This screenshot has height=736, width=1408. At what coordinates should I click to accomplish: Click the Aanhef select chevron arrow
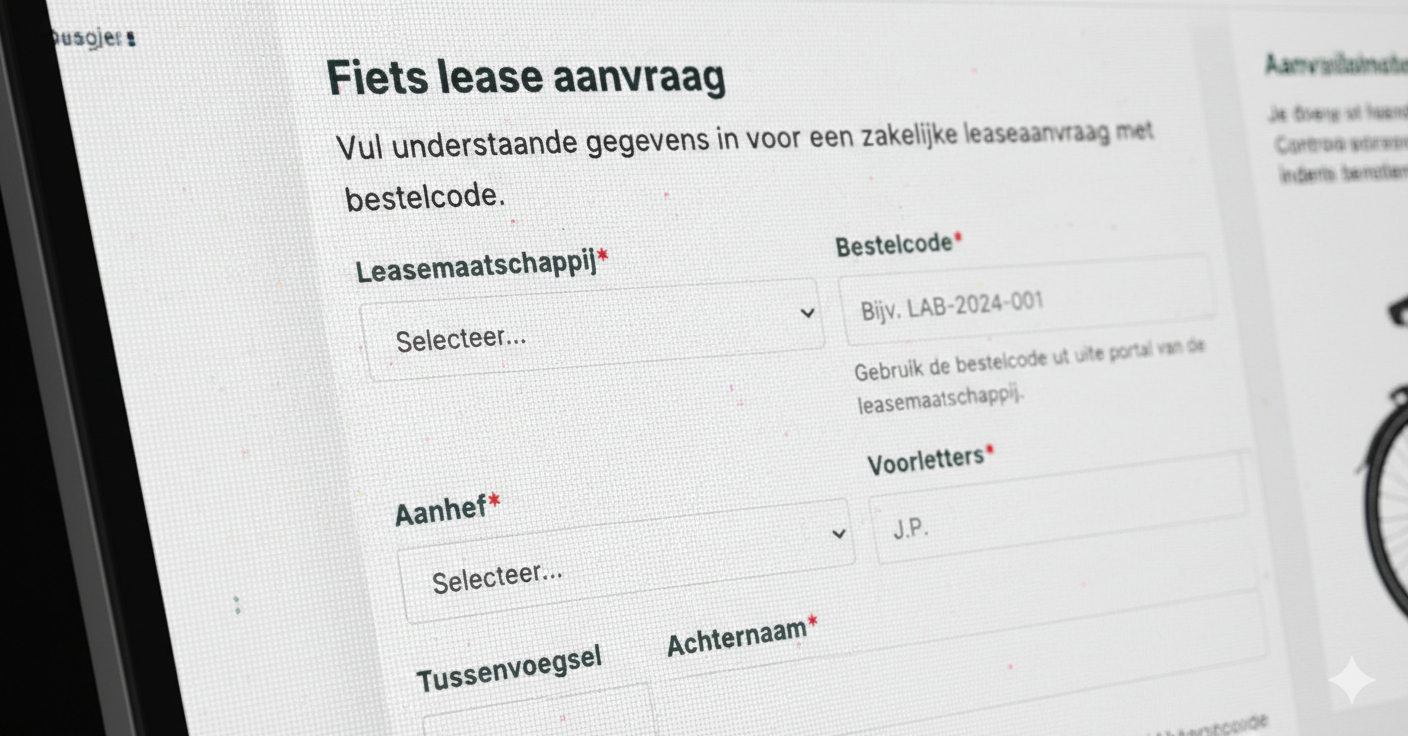[838, 534]
